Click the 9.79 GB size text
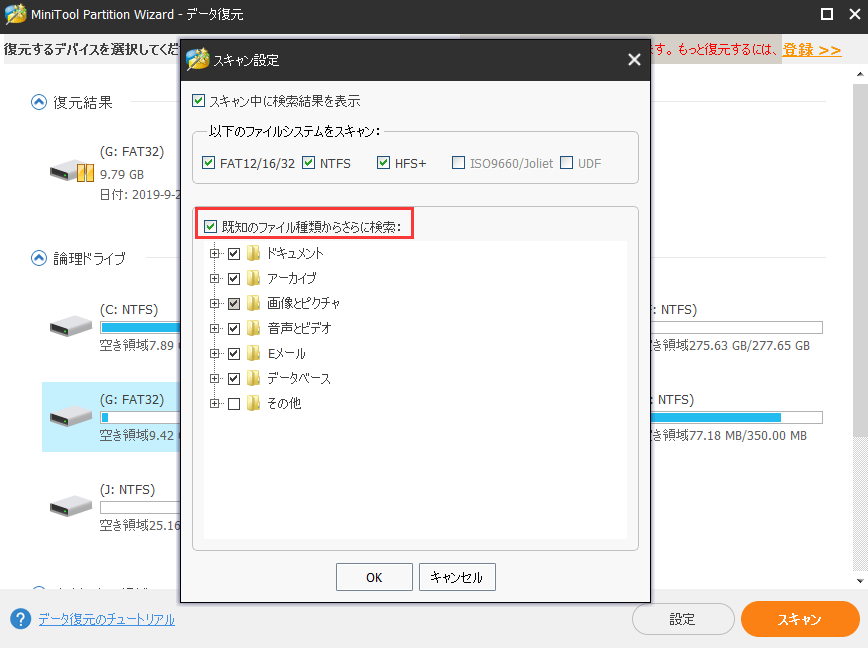 coord(122,174)
